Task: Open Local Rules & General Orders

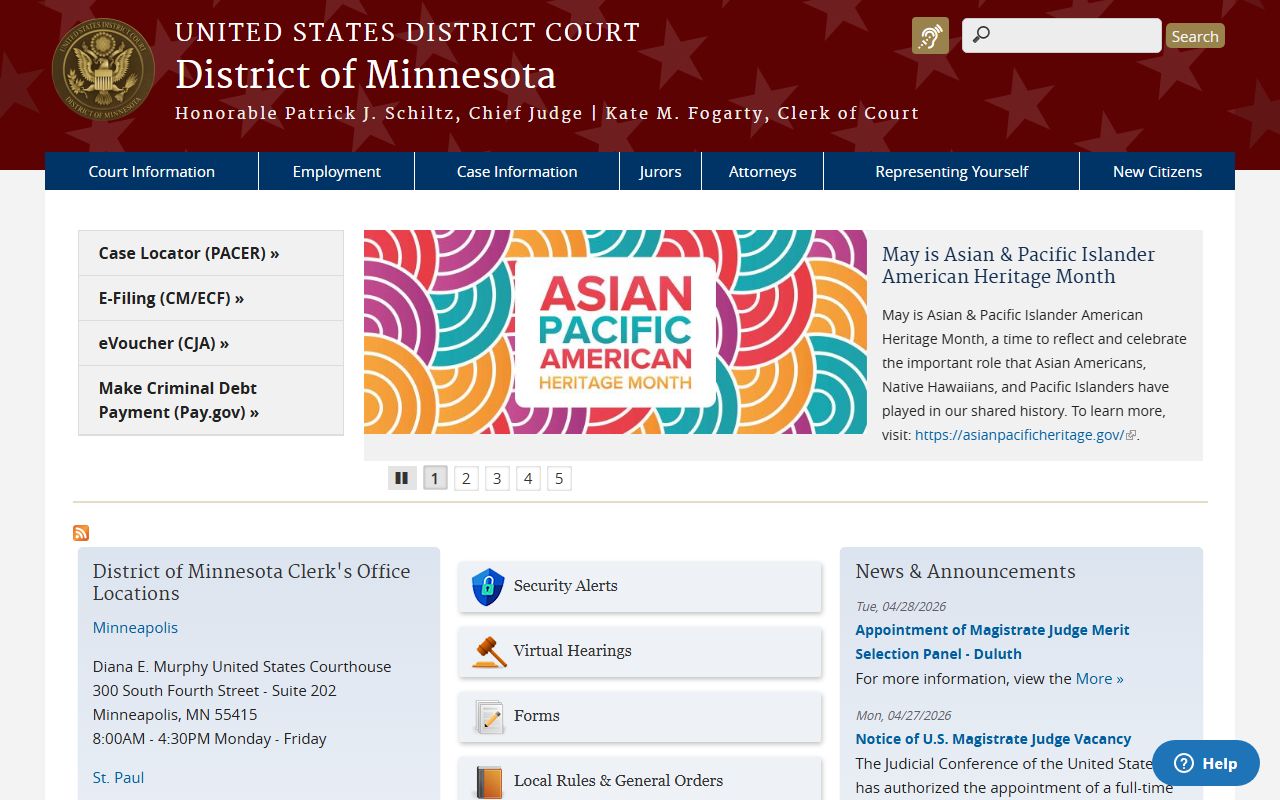Action: (640, 780)
